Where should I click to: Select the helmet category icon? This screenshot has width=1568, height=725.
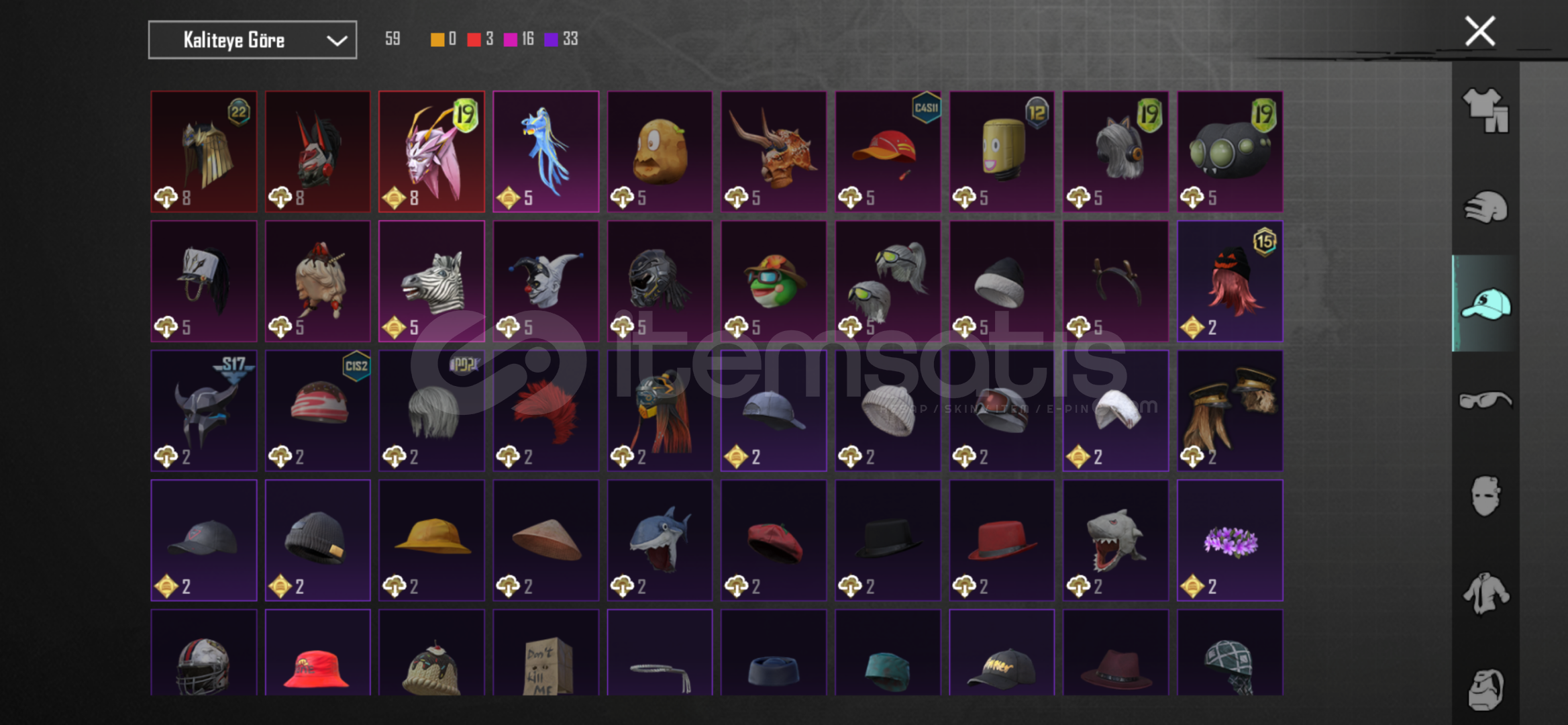point(1485,207)
